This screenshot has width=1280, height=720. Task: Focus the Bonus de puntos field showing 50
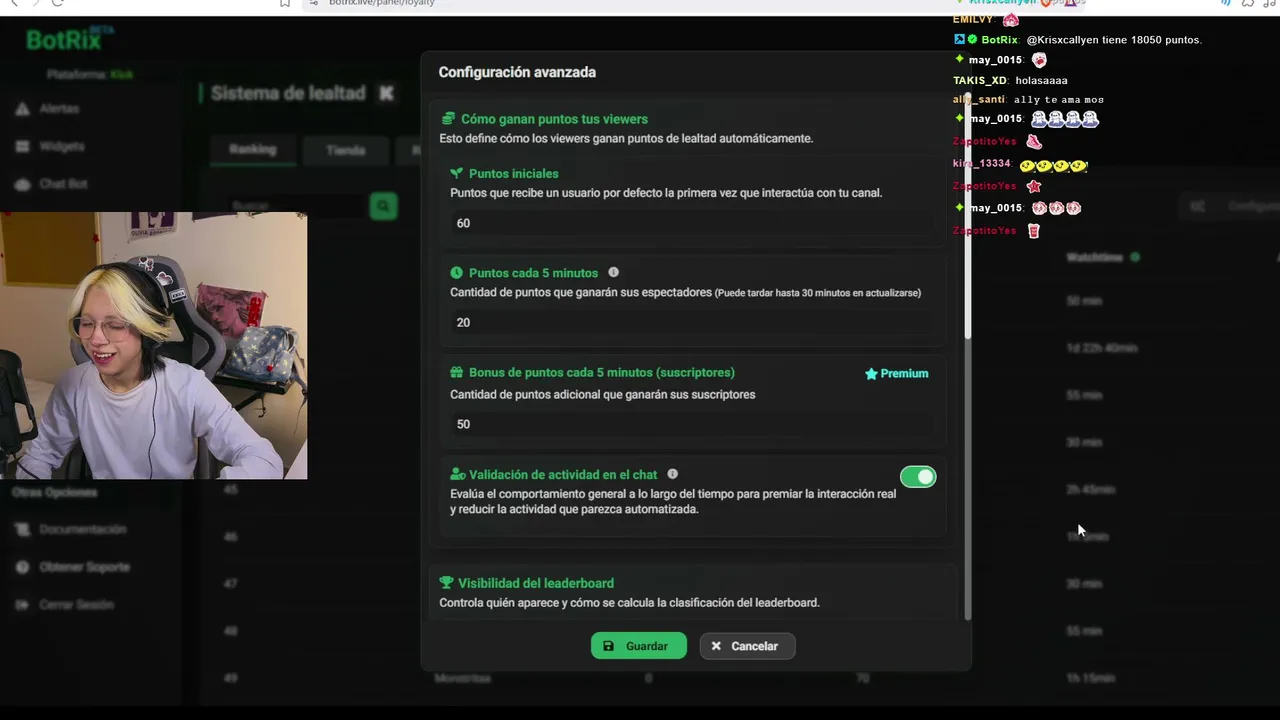click(692, 424)
